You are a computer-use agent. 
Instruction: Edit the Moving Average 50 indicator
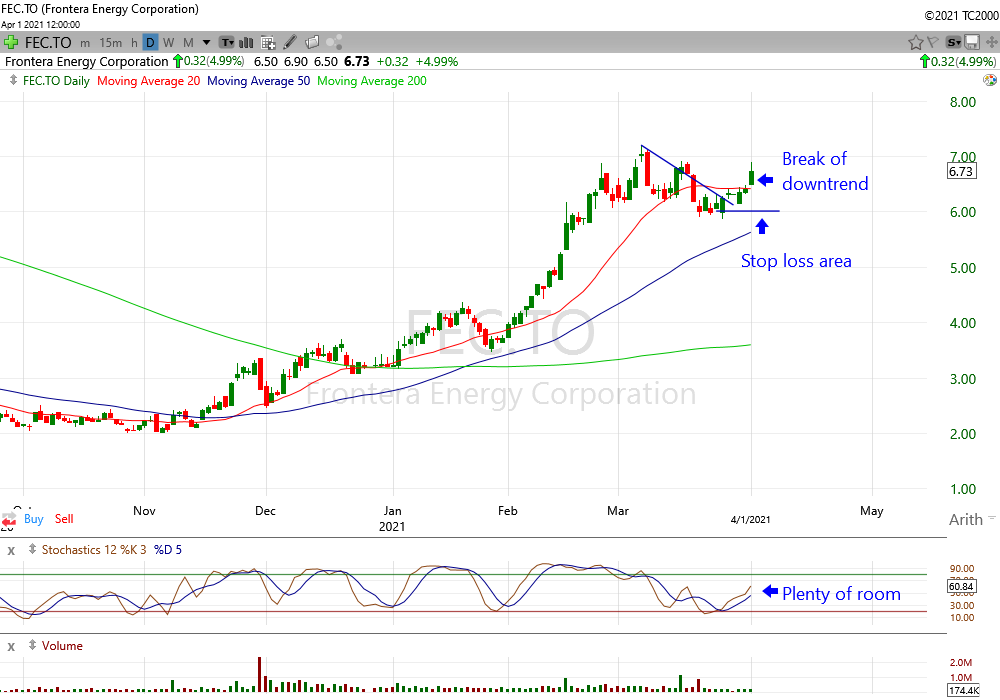click(258, 81)
